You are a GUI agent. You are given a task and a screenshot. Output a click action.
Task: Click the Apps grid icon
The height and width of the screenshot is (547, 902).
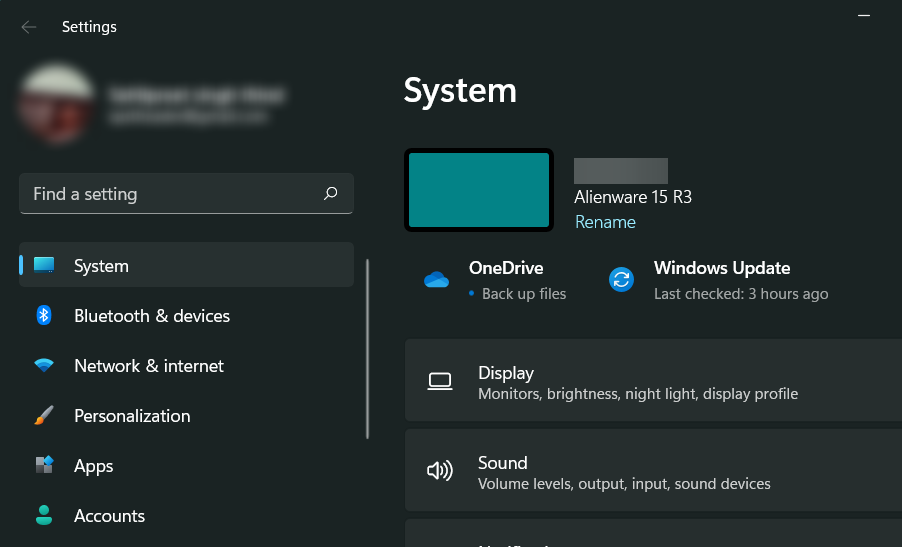tap(44, 465)
